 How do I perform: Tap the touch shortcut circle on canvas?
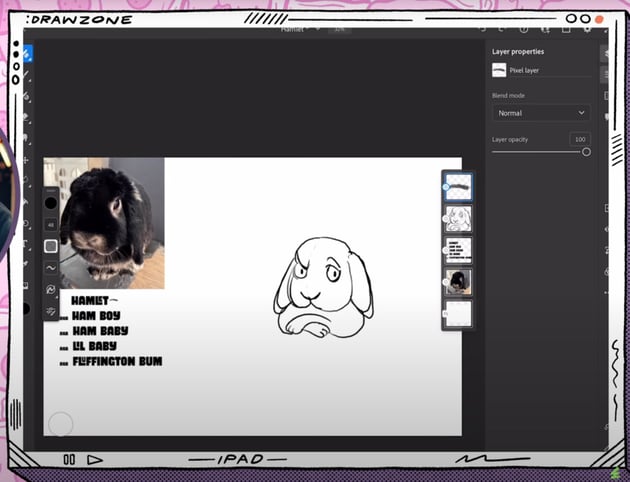[61, 424]
